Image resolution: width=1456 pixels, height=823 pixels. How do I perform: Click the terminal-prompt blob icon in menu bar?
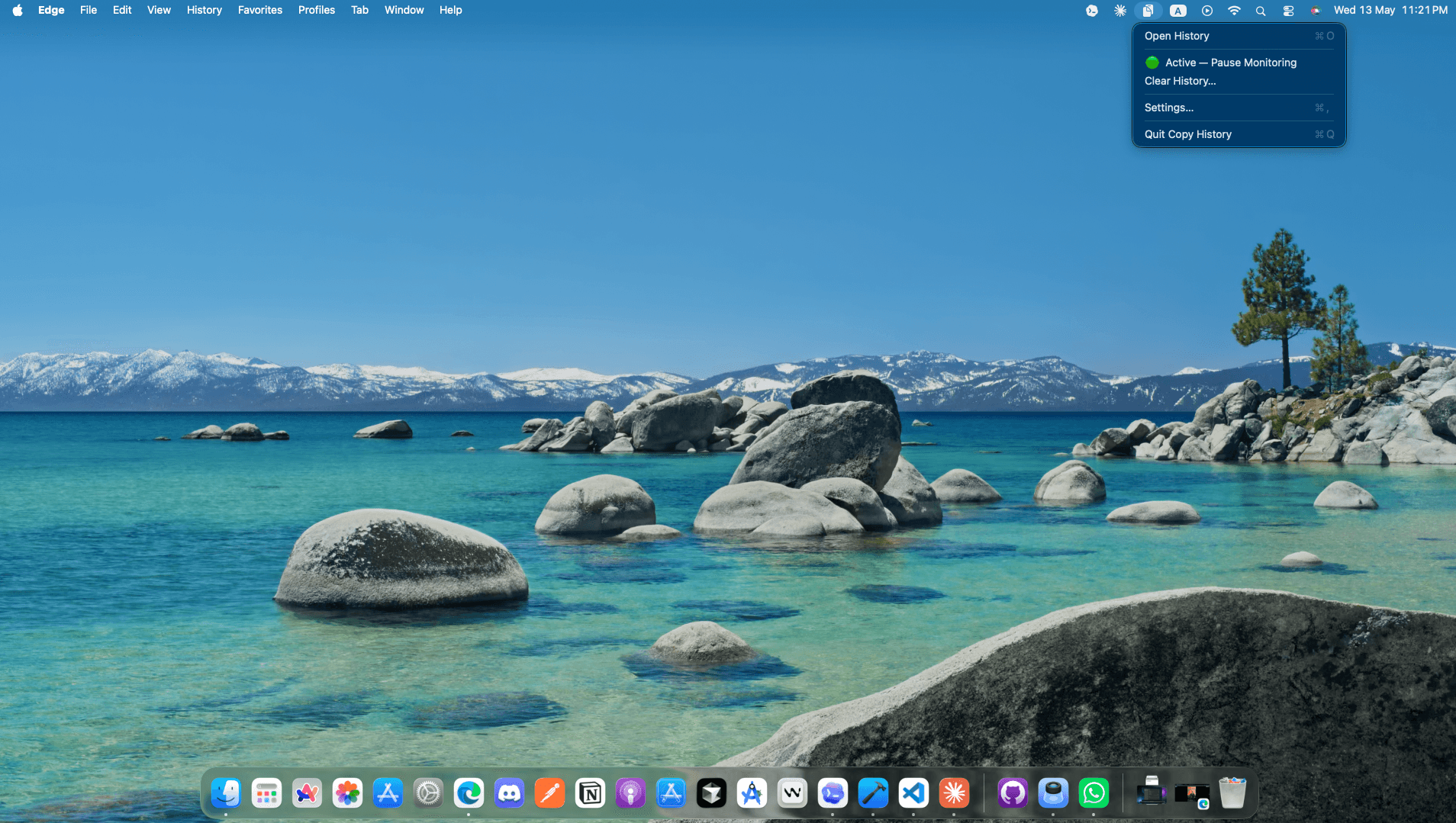1092,11
